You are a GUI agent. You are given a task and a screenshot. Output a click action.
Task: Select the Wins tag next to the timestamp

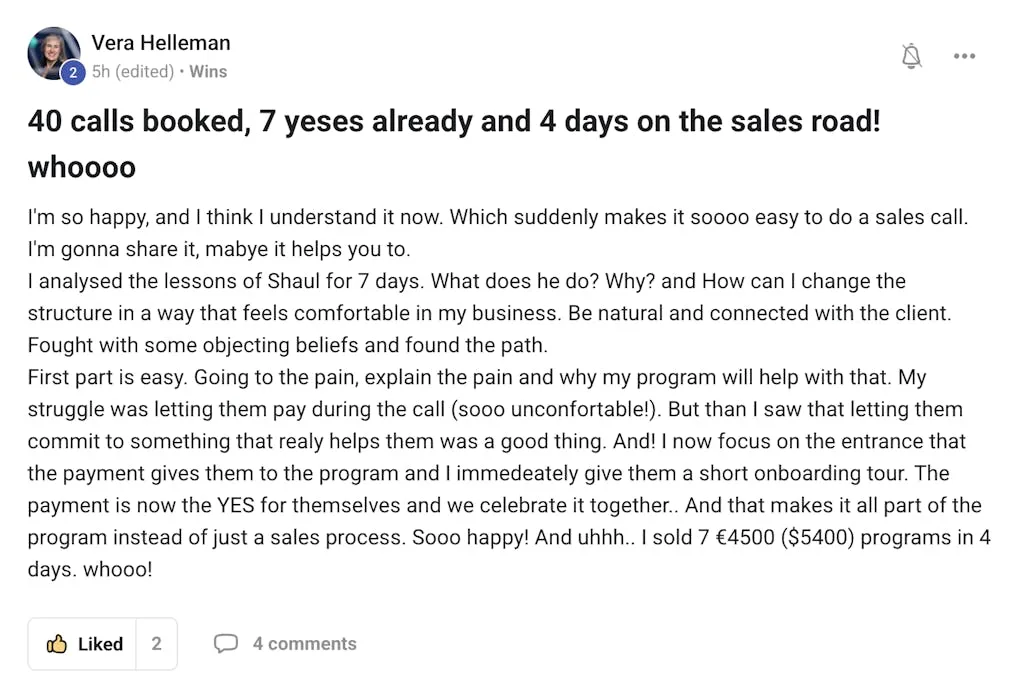click(208, 71)
